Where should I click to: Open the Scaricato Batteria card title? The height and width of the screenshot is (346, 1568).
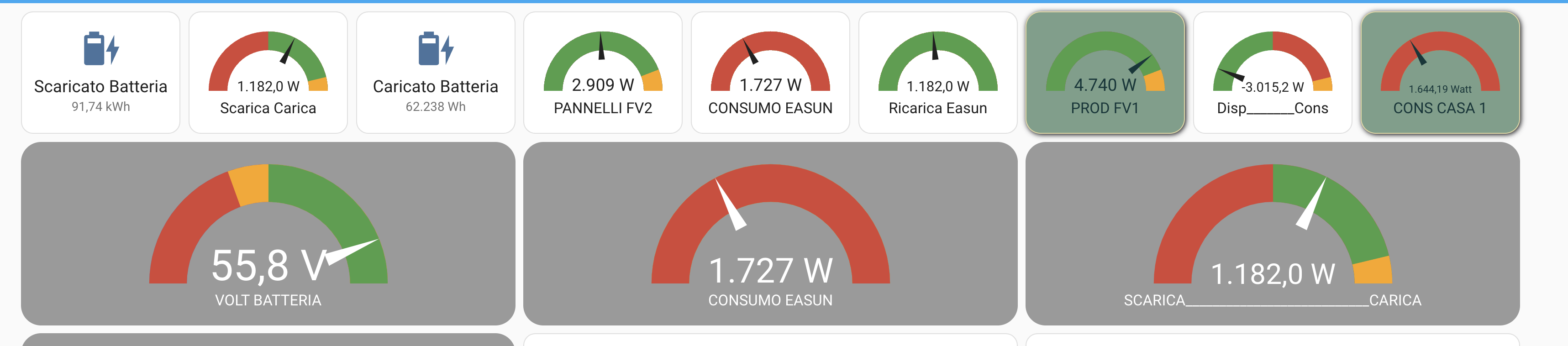click(101, 86)
